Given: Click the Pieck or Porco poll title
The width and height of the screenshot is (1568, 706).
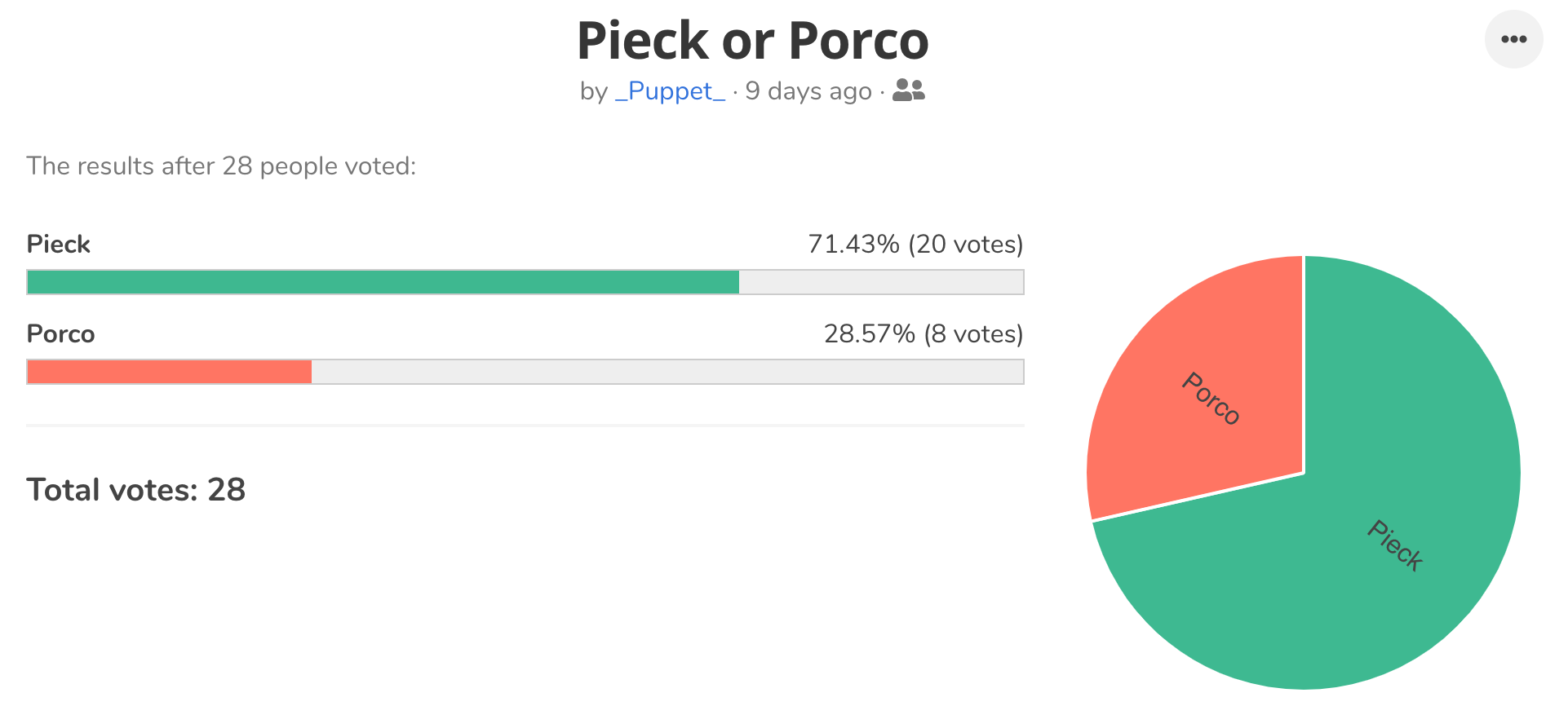Looking at the screenshot, I should point(753,41).
